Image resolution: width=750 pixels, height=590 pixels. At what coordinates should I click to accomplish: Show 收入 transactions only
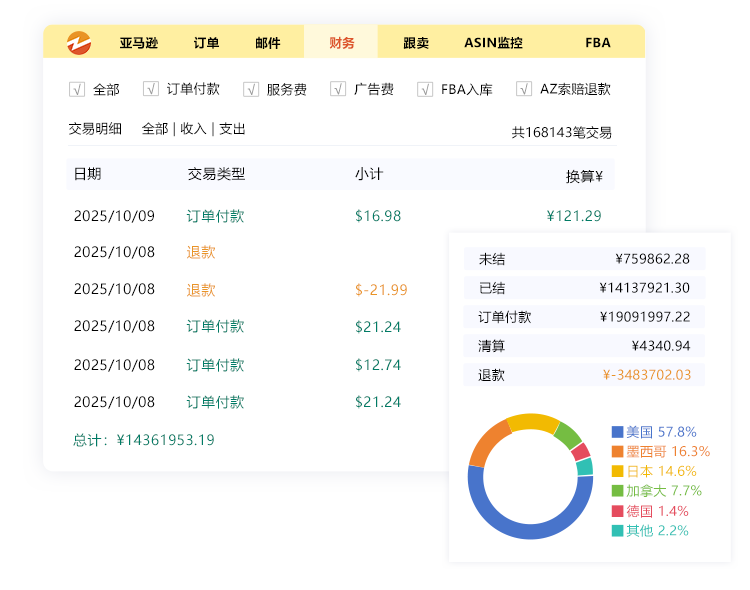click(x=193, y=129)
